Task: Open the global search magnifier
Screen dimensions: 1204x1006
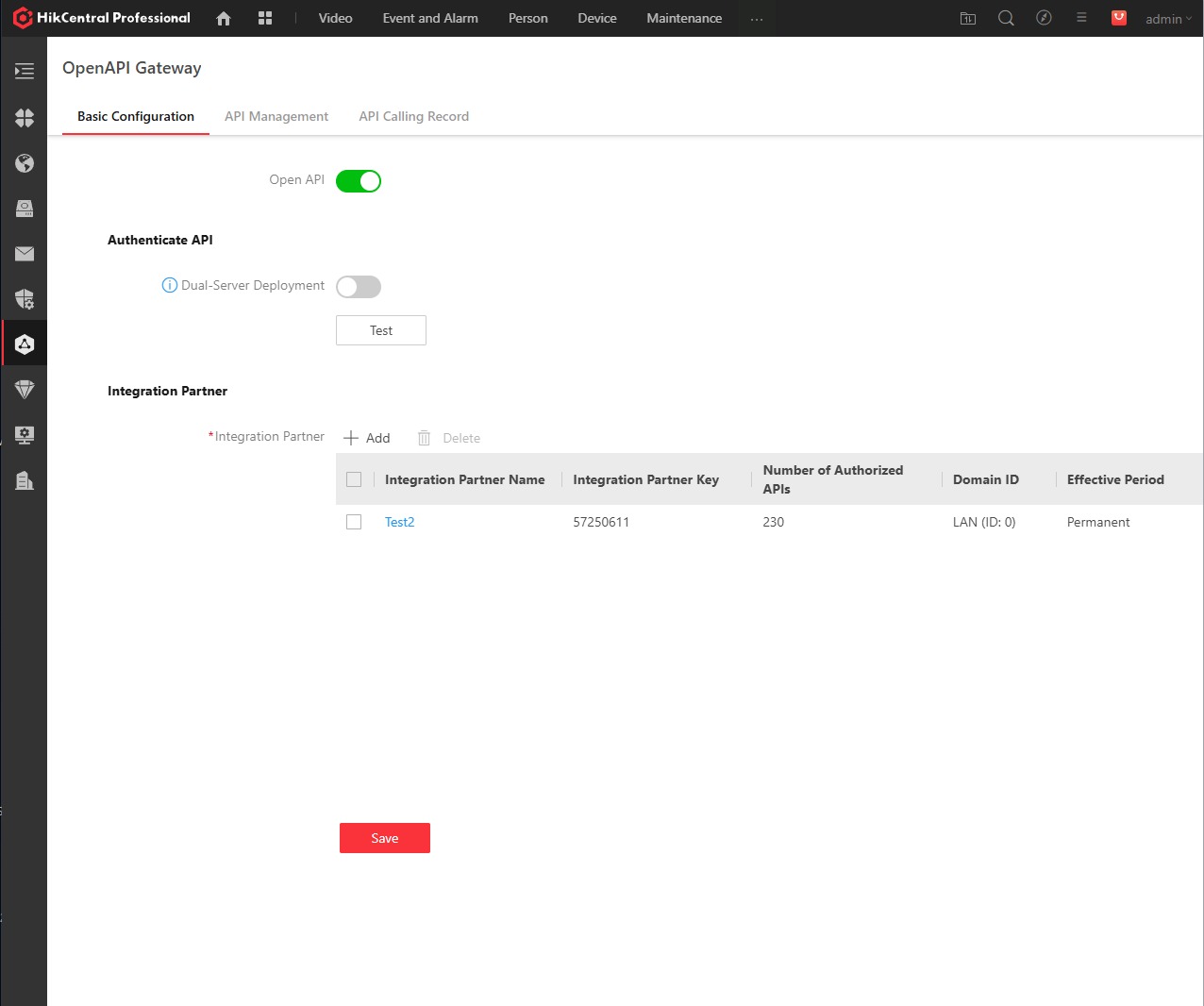Action: pyautogui.click(x=1006, y=18)
